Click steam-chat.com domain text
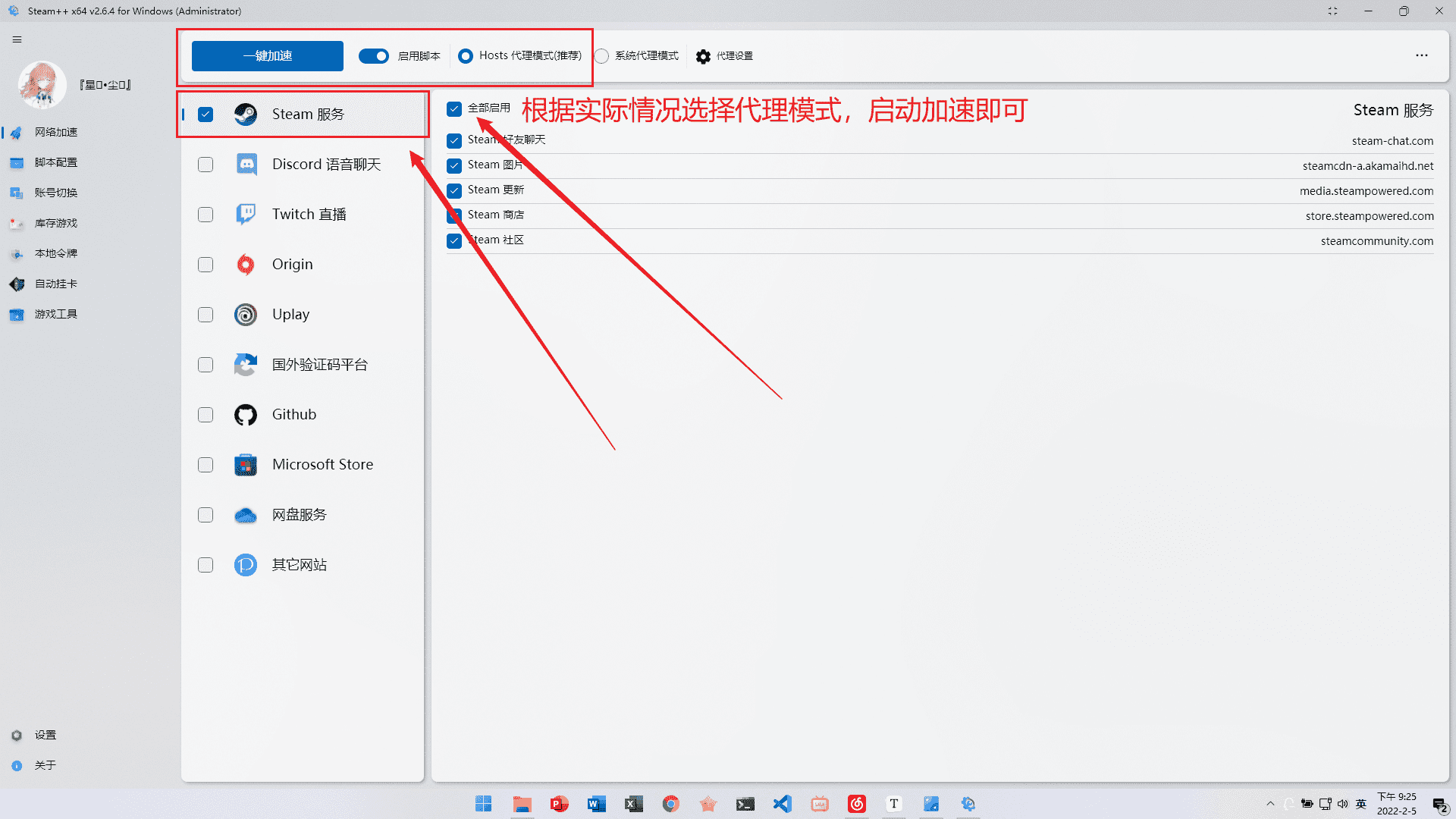Viewport: 1456px width, 819px height. (x=1392, y=141)
